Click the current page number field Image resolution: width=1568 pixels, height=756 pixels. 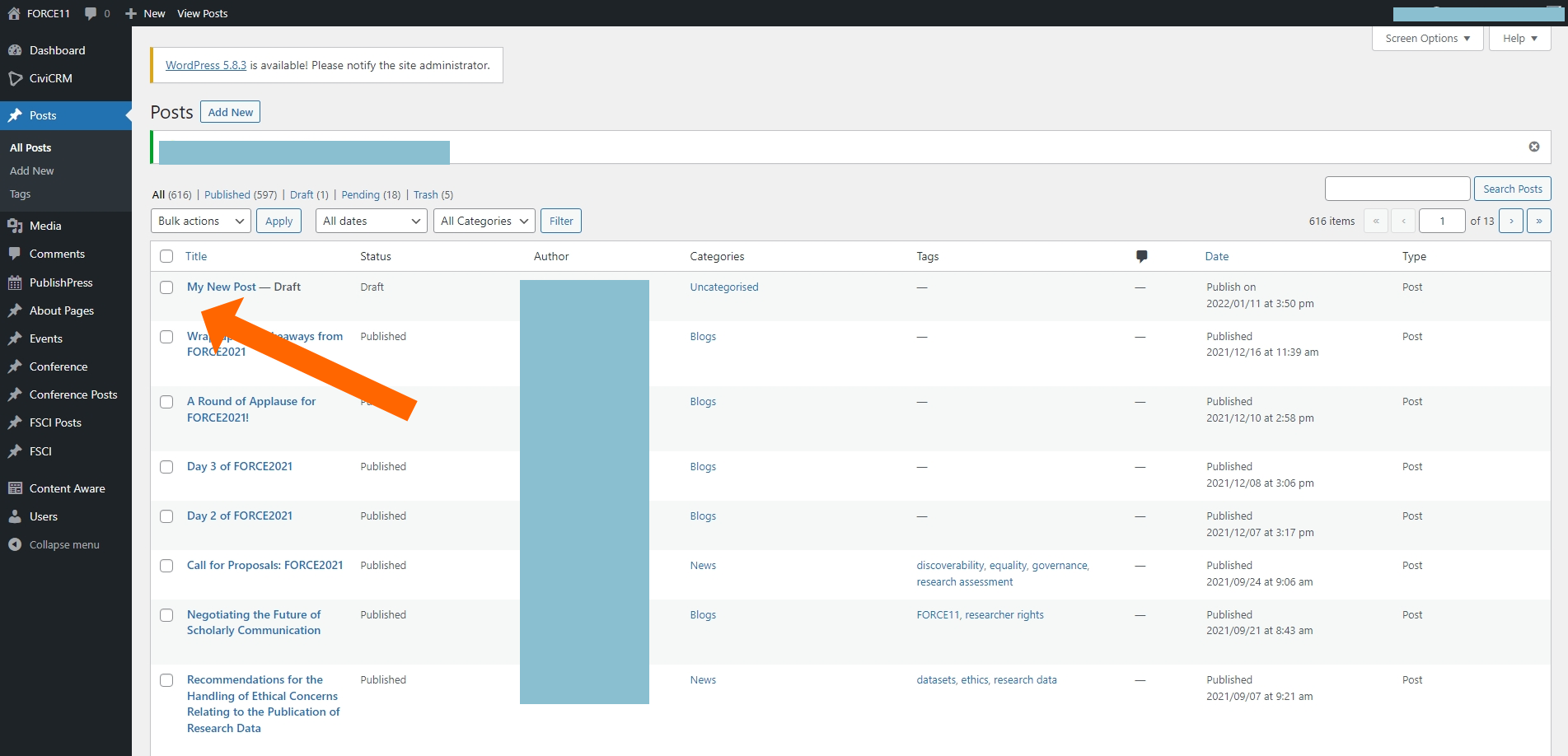[1443, 221]
